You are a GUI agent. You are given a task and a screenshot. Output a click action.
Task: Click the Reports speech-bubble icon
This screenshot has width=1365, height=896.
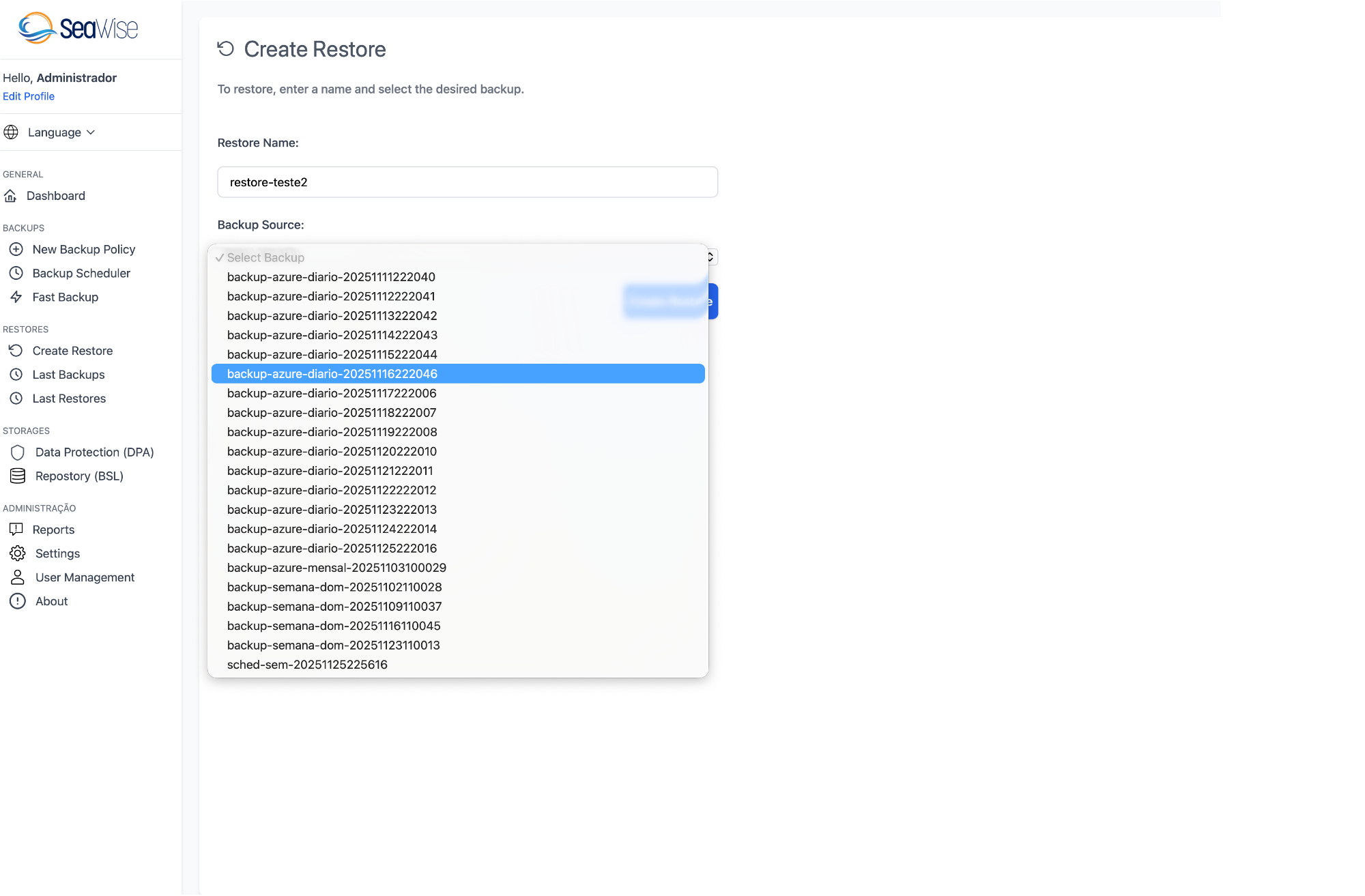[18, 529]
